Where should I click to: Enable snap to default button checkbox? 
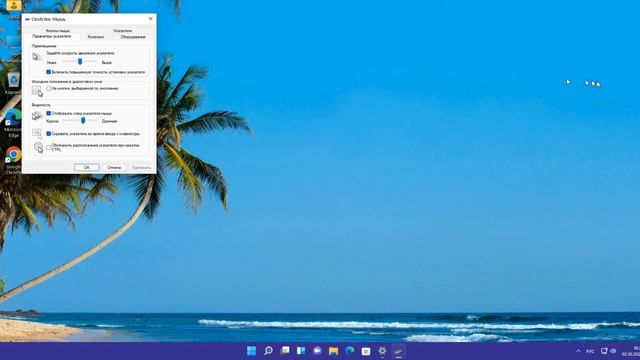tap(49, 88)
